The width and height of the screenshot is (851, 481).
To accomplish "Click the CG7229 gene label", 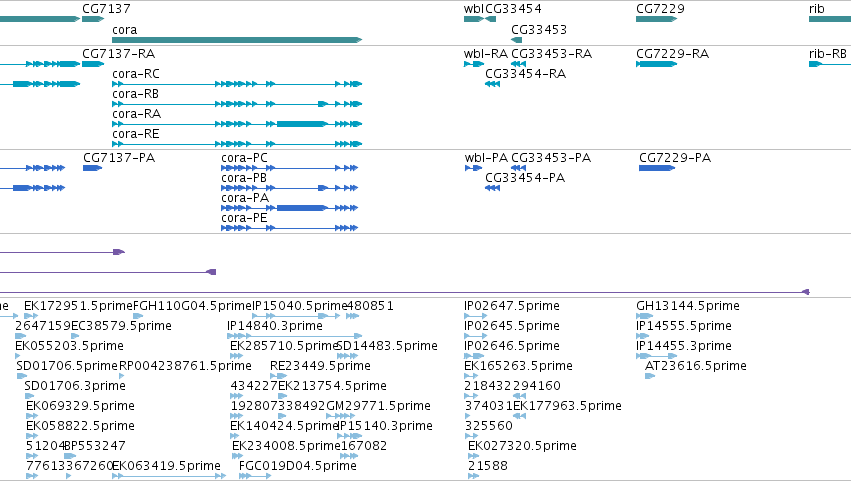I will pos(660,9).
